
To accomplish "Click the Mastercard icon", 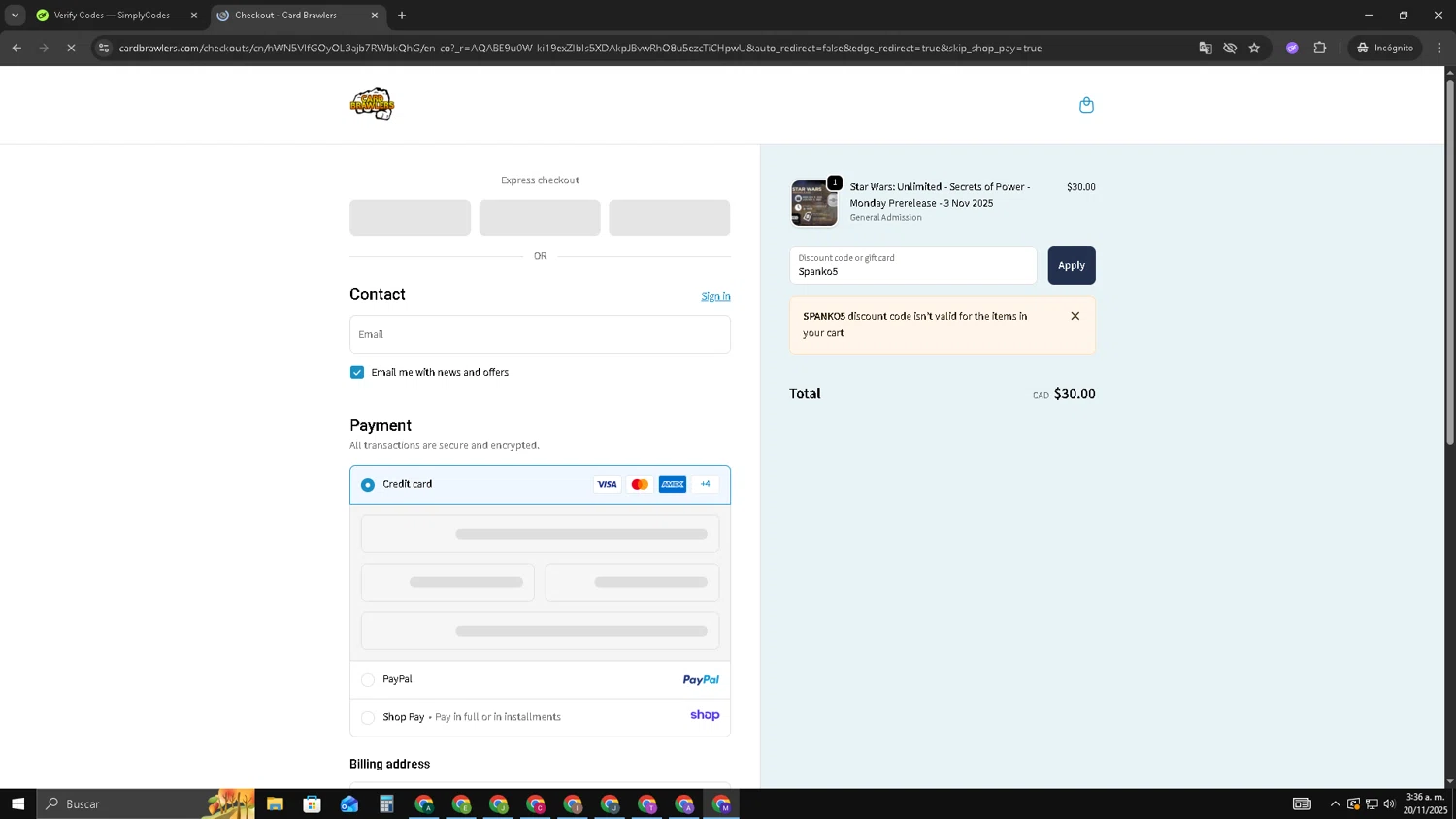I will 640,484.
